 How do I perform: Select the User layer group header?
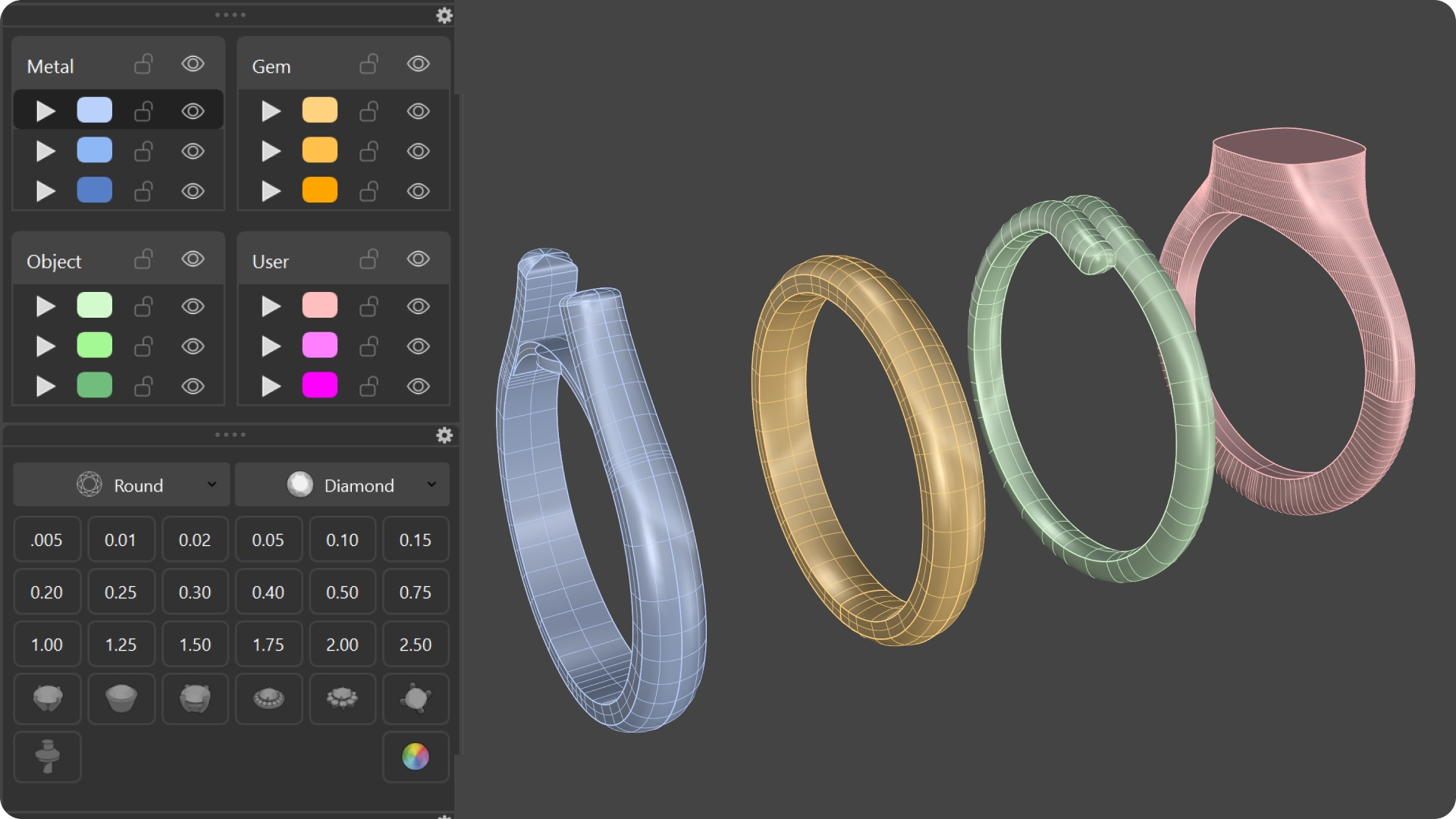tap(271, 262)
